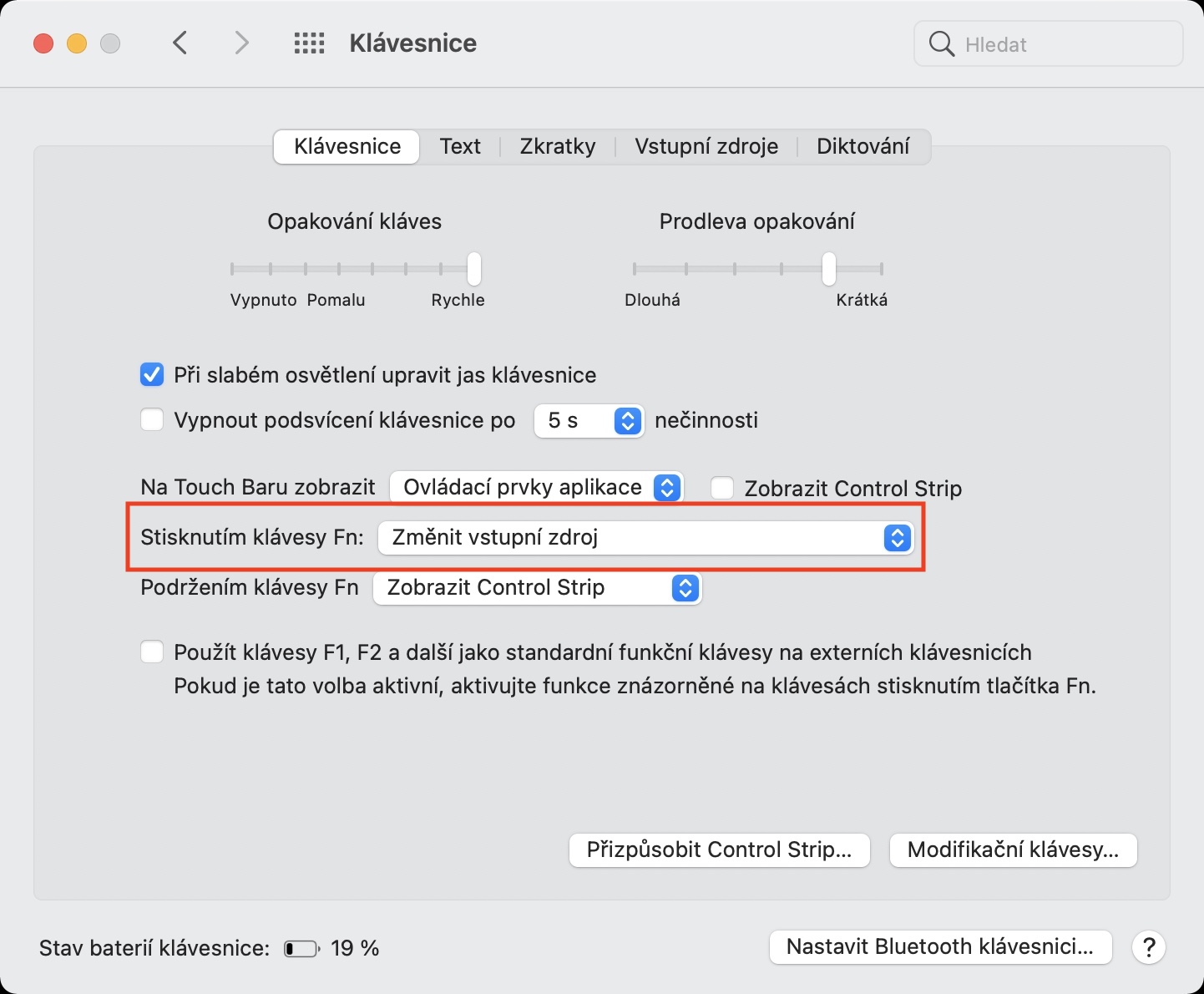Screen dimensions: 1204x994
Task: Click the forward chevron arrow
Action: 241,43
